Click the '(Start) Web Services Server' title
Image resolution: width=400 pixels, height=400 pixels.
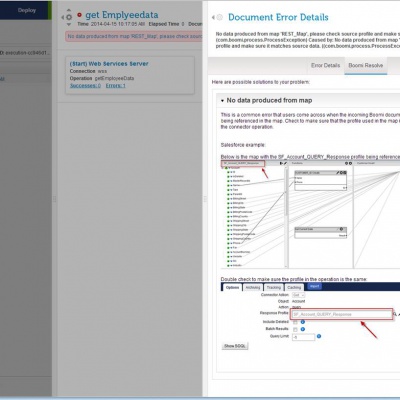[x=109, y=64]
